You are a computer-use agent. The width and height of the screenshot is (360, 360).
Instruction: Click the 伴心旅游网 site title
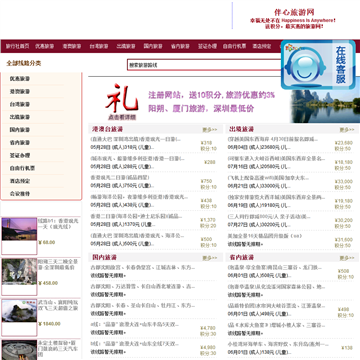tap(294, 12)
